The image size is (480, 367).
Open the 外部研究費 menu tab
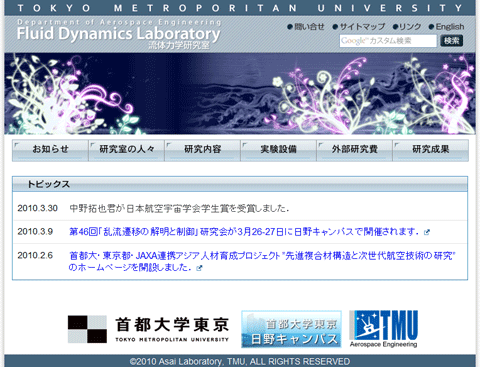[x=354, y=150]
